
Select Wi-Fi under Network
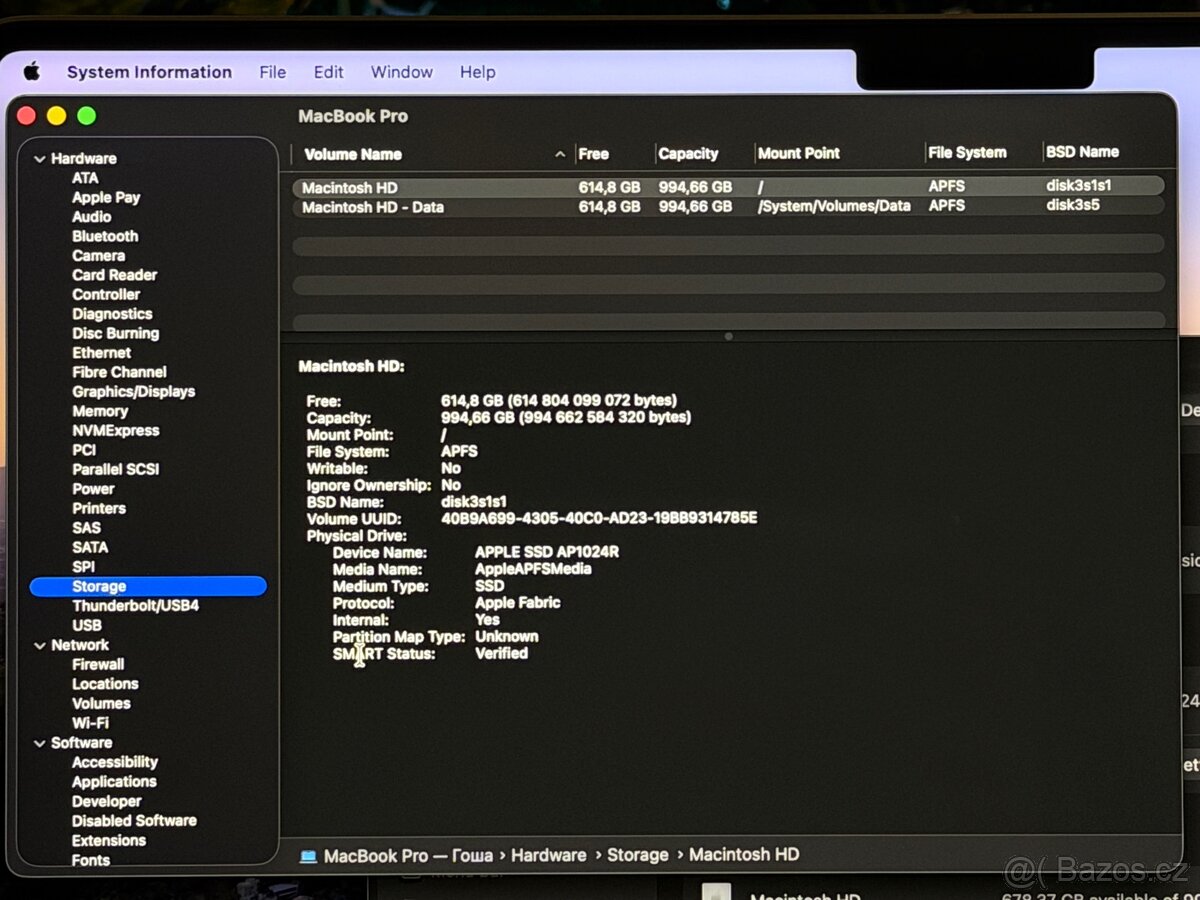coord(91,723)
